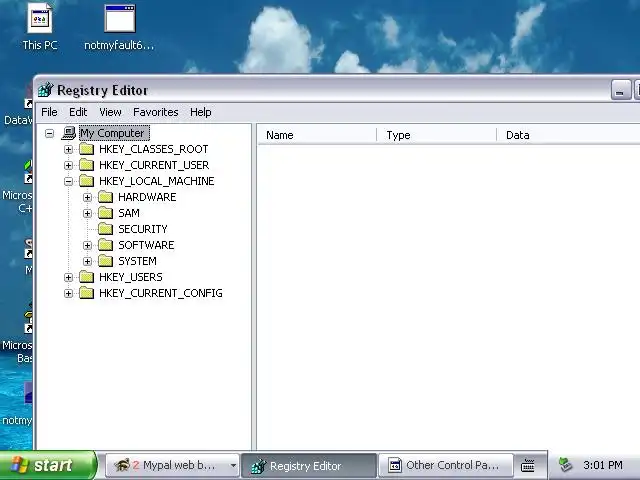This screenshot has width=640, height=480.
Task: Click the My Computer icon in tree
Action: coord(69,133)
